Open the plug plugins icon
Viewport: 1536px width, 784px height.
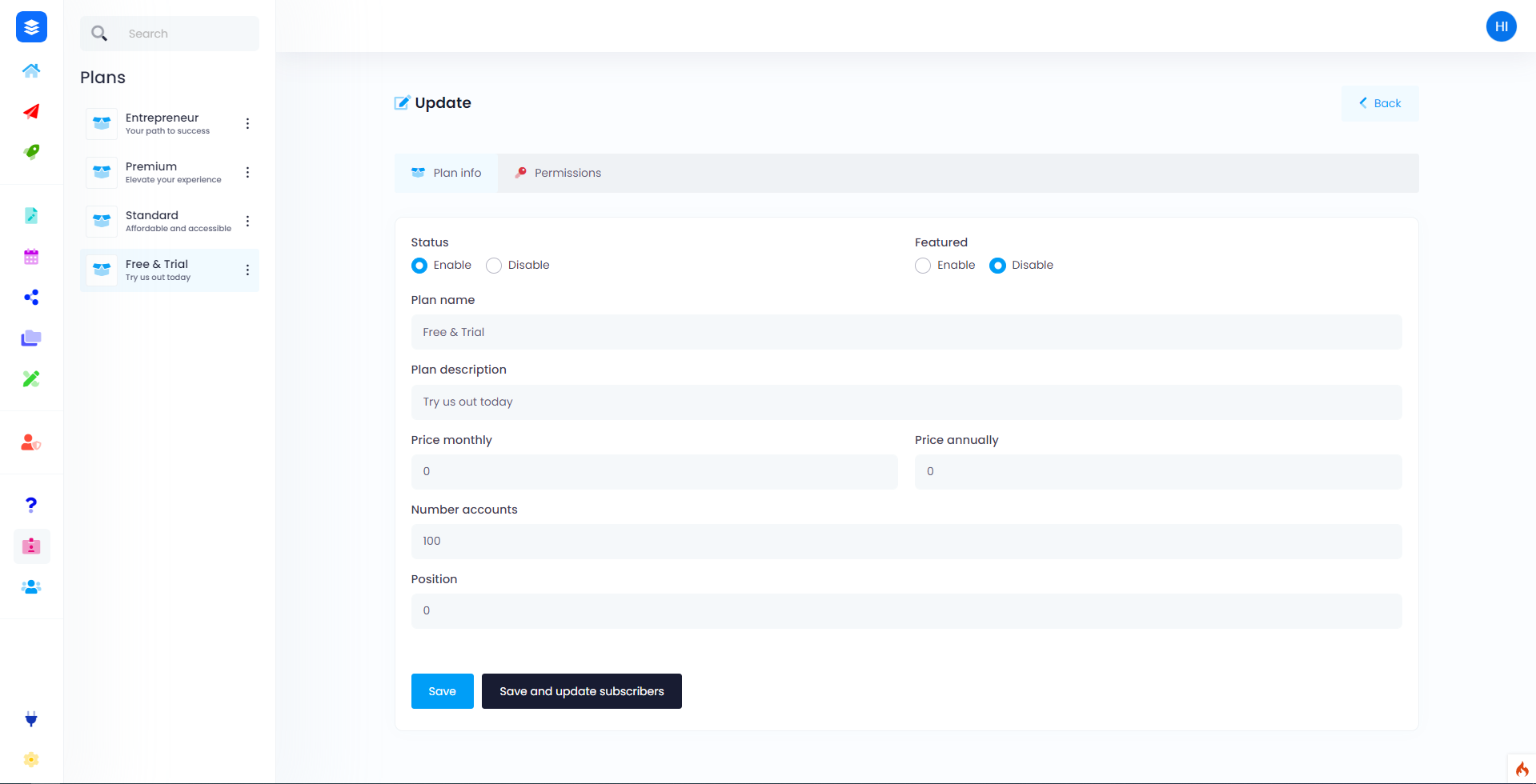(x=31, y=719)
